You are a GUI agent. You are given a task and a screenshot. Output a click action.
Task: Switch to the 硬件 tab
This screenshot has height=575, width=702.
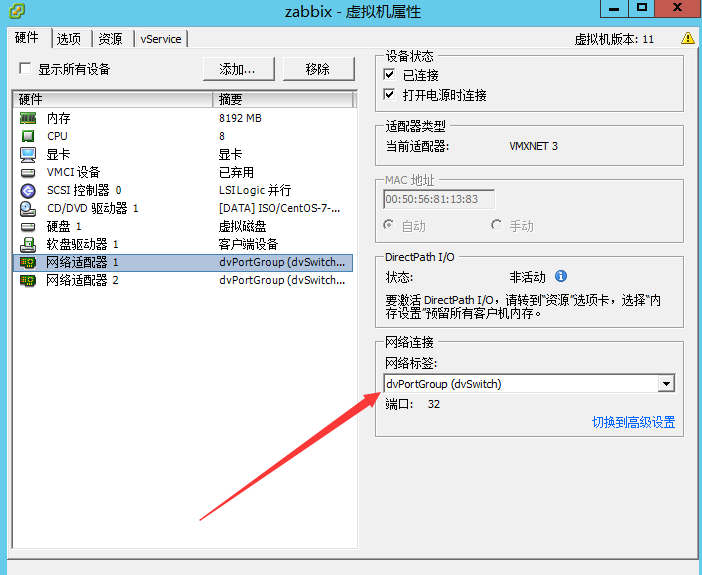point(27,38)
